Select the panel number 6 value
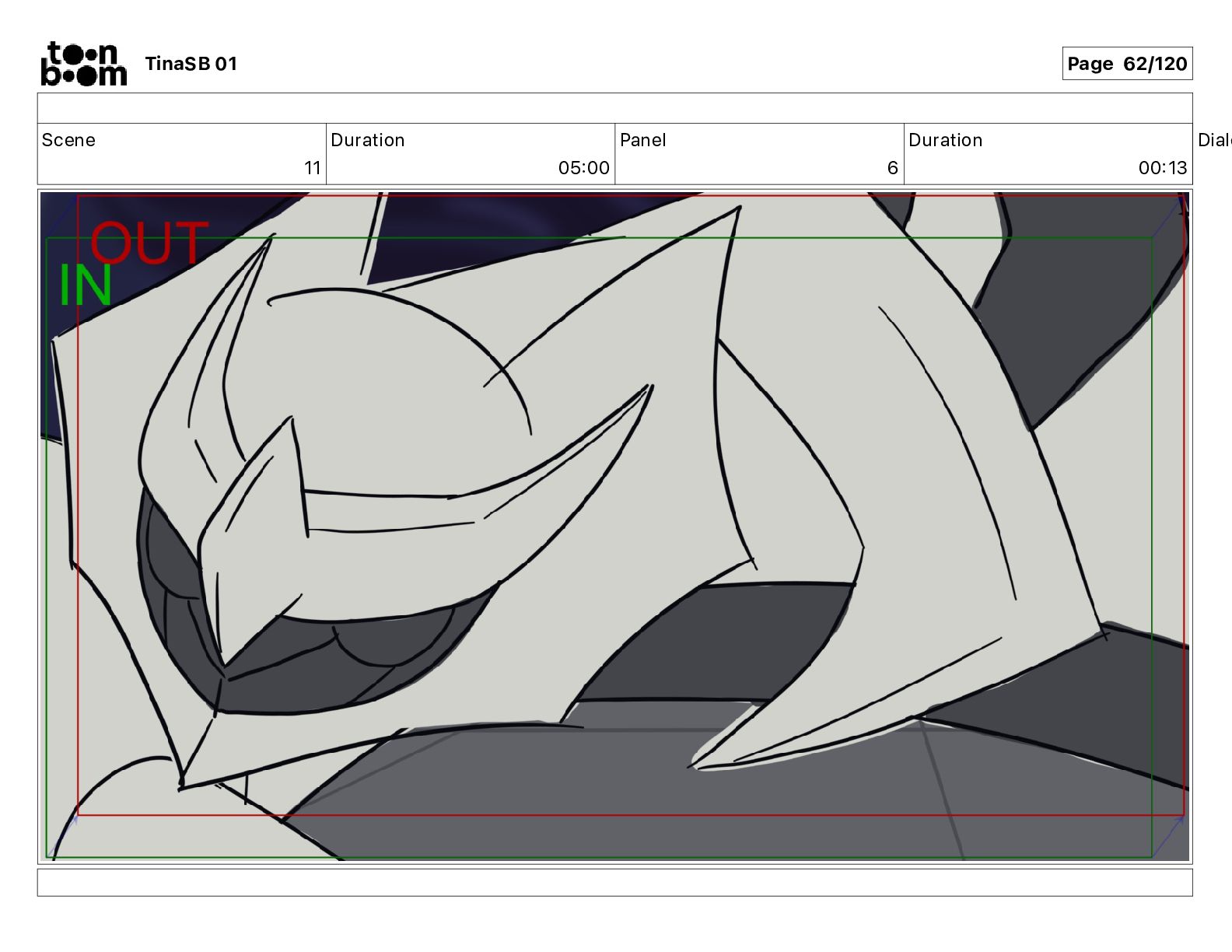 [x=892, y=168]
